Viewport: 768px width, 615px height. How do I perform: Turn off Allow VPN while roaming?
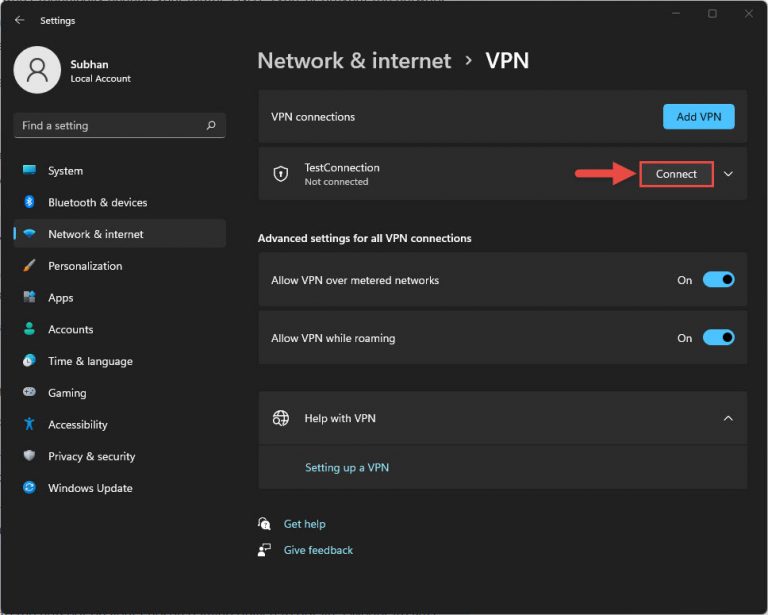(x=718, y=338)
